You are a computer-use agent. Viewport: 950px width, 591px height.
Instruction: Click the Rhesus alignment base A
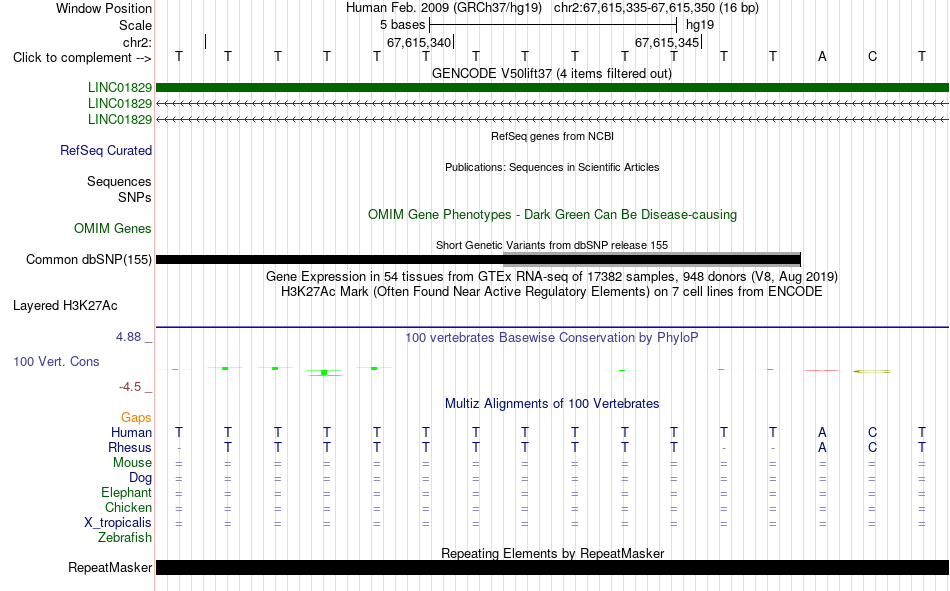click(x=822, y=447)
